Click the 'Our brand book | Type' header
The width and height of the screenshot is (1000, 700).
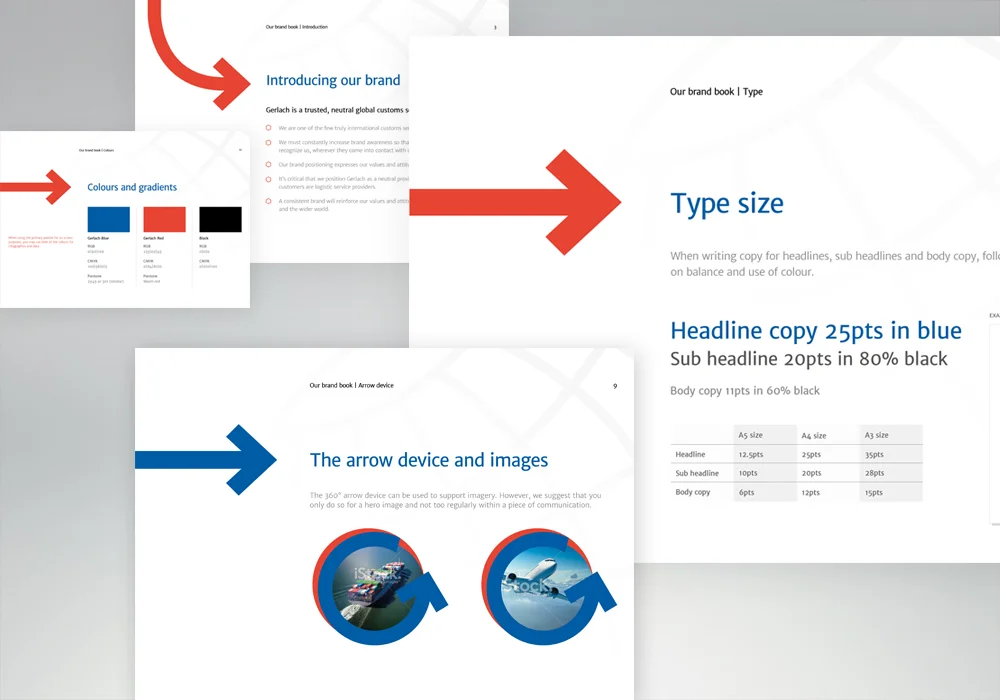pyautogui.click(x=716, y=92)
